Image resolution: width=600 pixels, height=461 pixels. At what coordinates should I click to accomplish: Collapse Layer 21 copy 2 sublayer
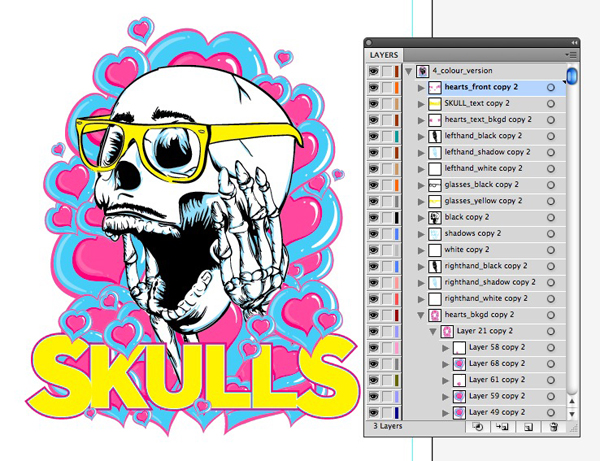(433, 331)
